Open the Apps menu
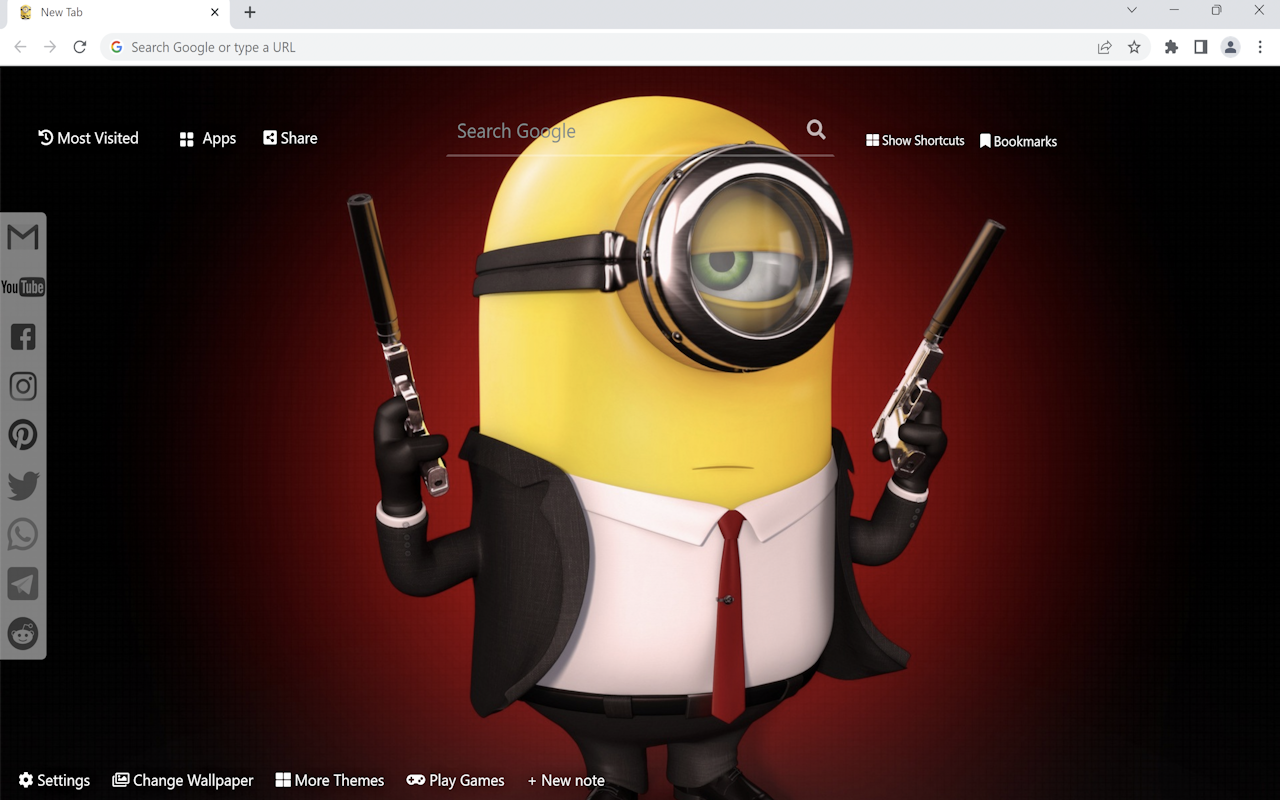Viewport: 1280px width, 800px height. click(x=208, y=139)
